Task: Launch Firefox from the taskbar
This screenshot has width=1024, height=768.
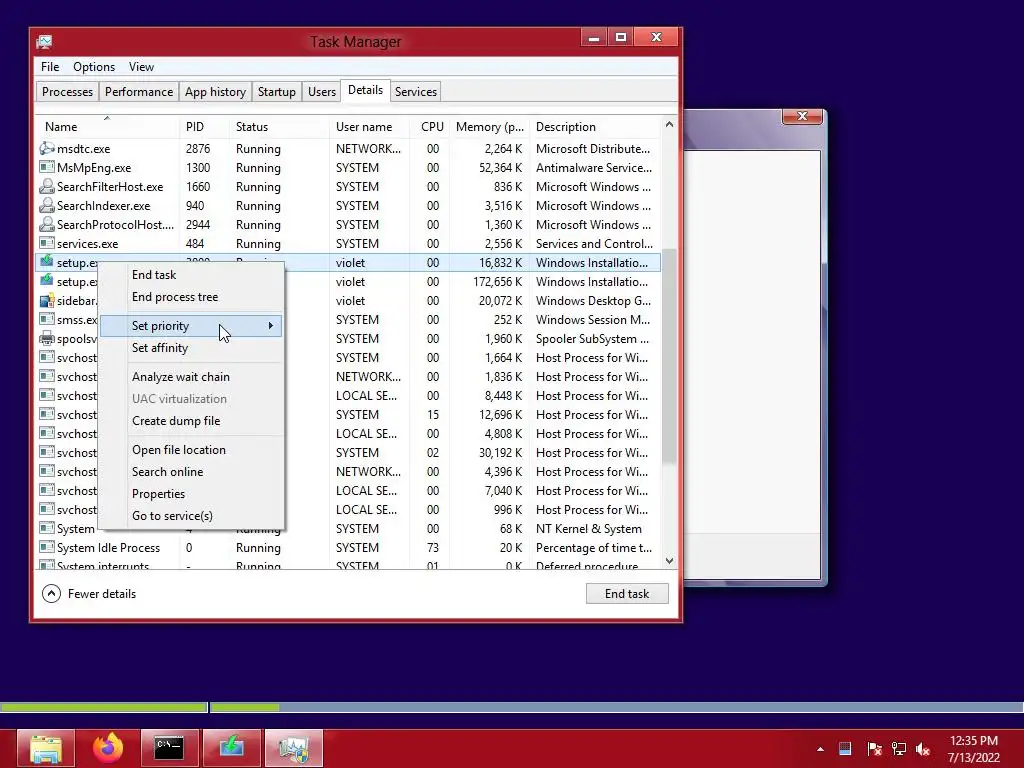Action: [x=108, y=748]
